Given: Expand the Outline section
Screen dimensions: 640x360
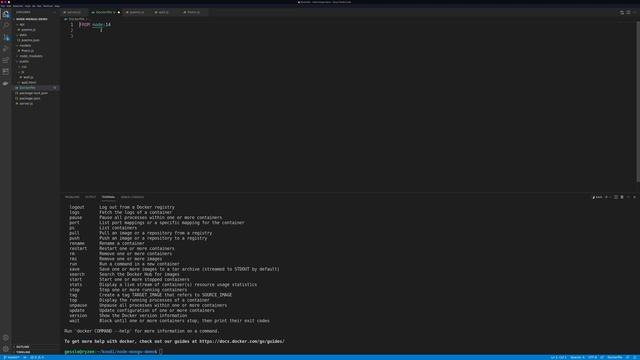Looking at the screenshot, I should click(x=22, y=347).
